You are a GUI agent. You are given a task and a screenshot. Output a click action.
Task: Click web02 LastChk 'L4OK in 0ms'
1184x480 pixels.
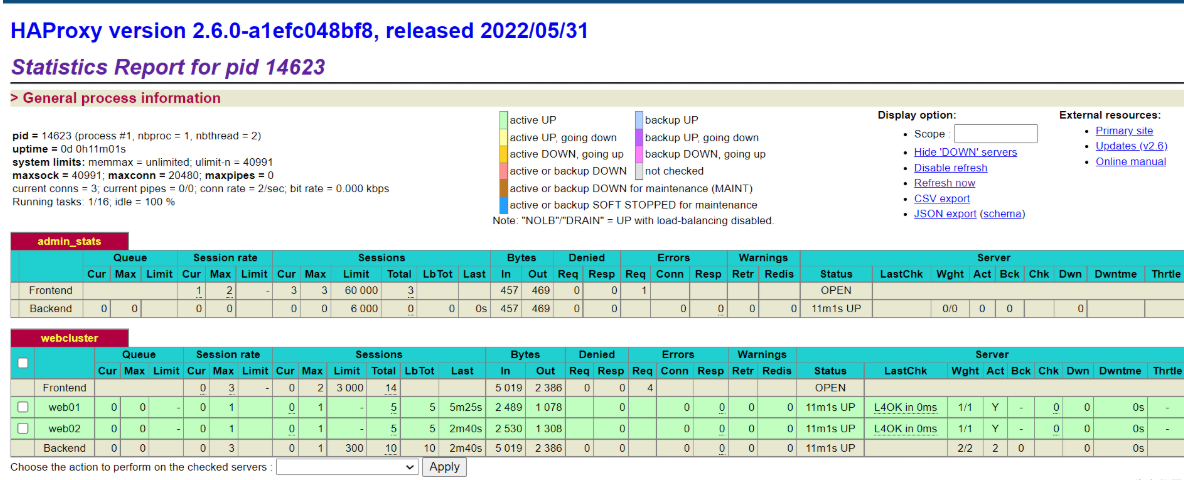click(x=905, y=428)
